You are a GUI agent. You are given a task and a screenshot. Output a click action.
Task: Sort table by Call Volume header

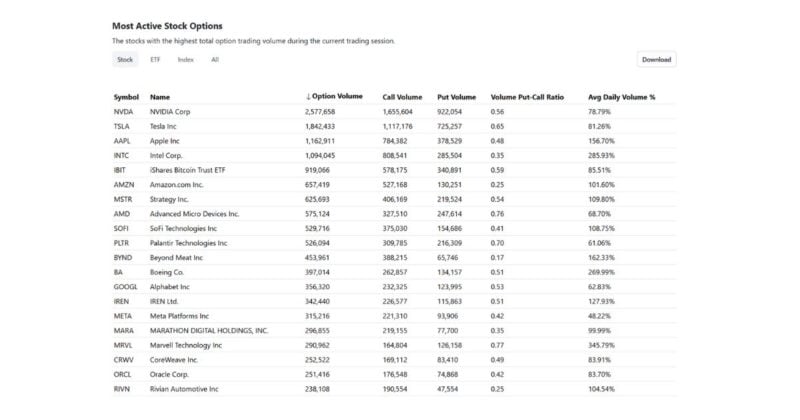point(402,97)
